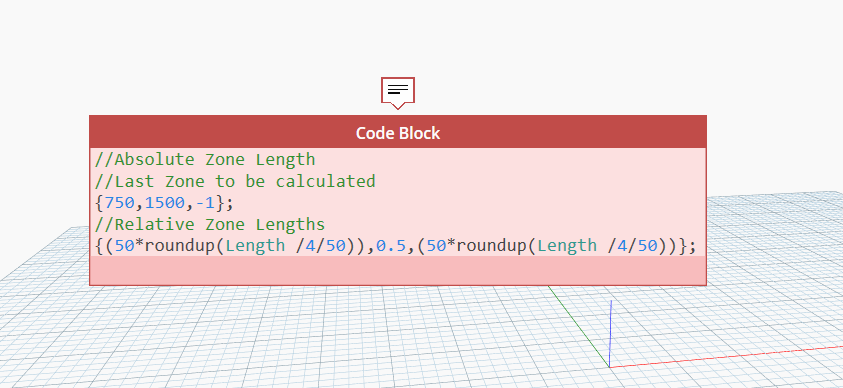Click the first Length variable
The width and height of the screenshot is (843, 388).
point(255,246)
